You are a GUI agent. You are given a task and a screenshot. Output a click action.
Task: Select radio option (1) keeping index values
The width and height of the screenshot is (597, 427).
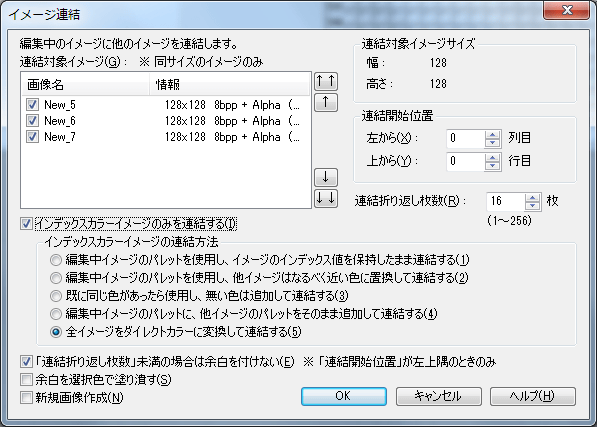point(56,260)
